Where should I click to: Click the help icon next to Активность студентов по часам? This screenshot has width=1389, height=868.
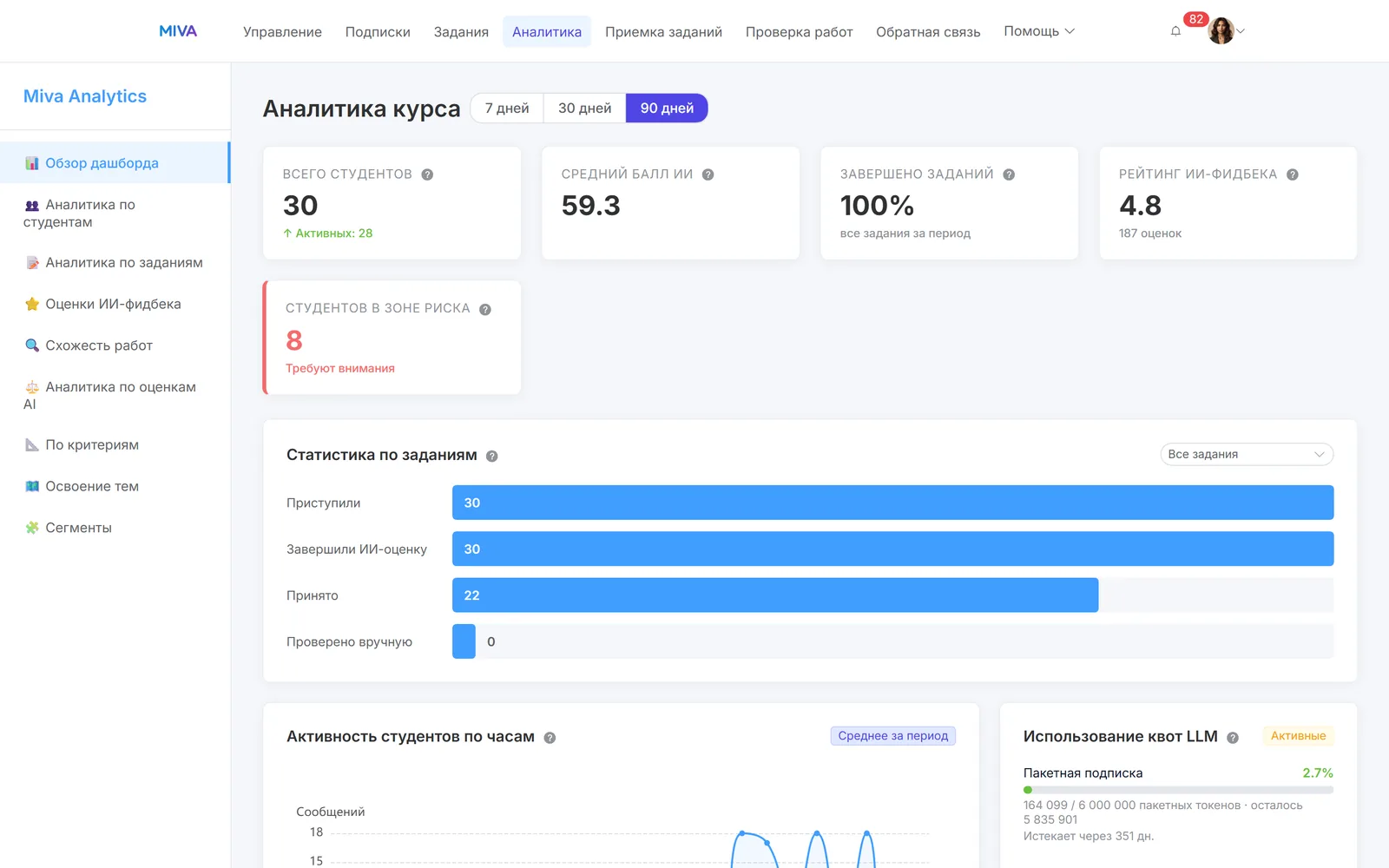point(550,738)
